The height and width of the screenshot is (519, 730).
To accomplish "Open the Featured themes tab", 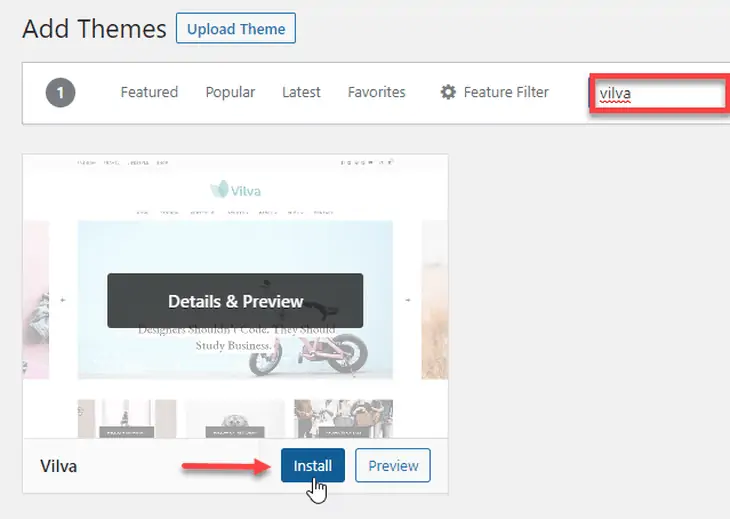I will [x=149, y=92].
